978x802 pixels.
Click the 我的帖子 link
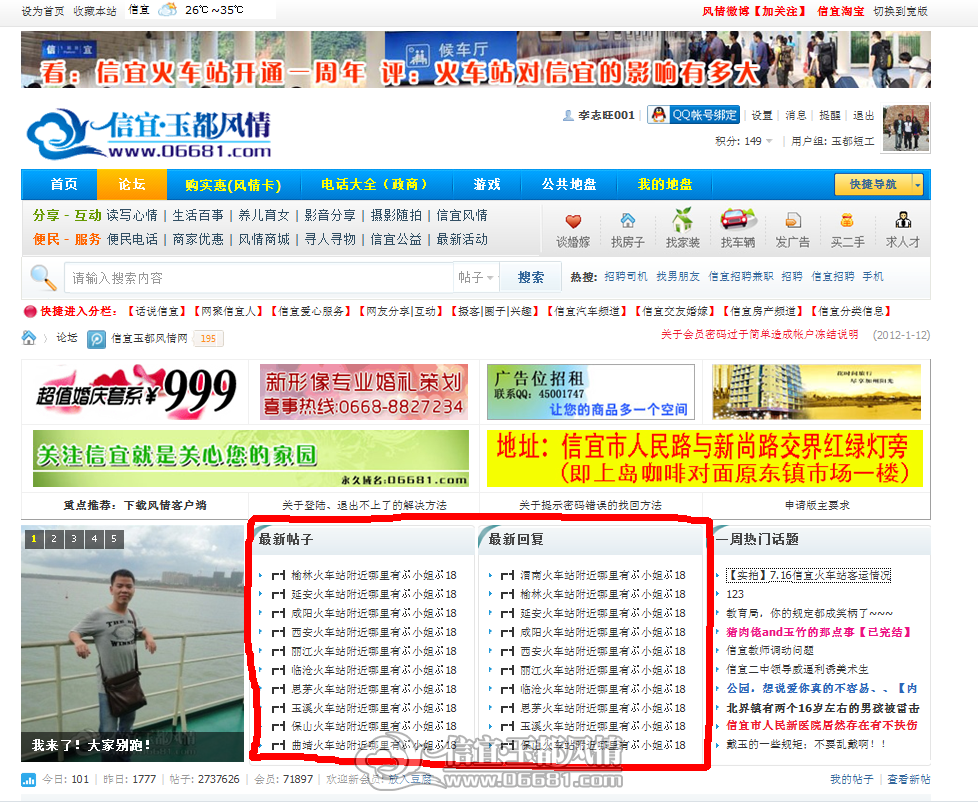pyautogui.click(x=851, y=780)
